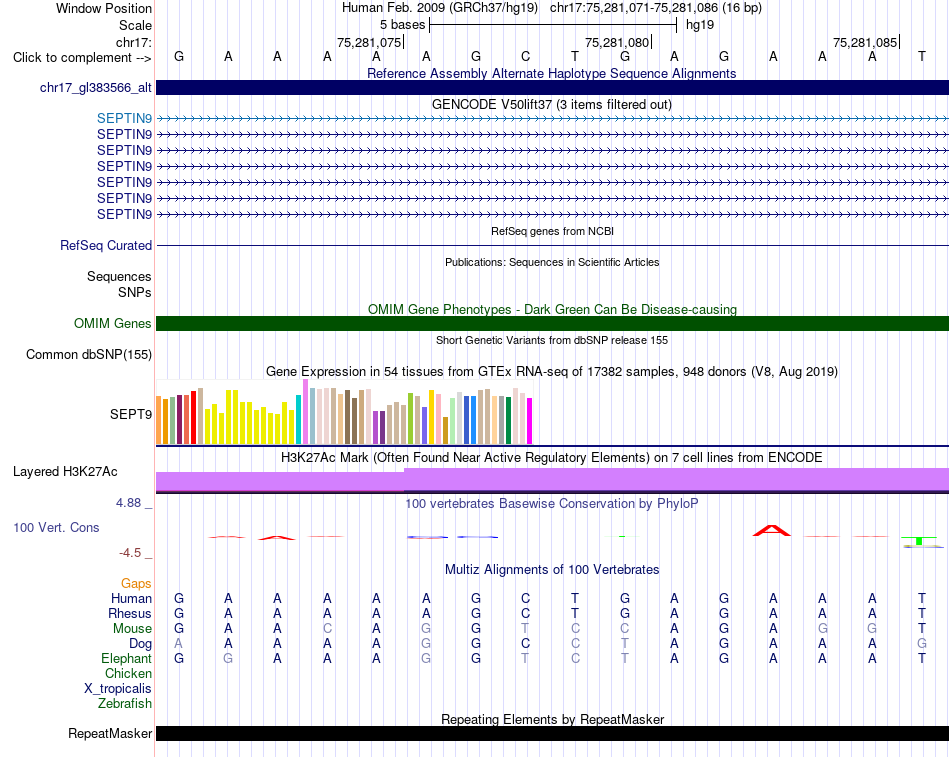Open the OMIM Genes track label
The width and height of the screenshot is (950, 757).
tap(112, 324)
